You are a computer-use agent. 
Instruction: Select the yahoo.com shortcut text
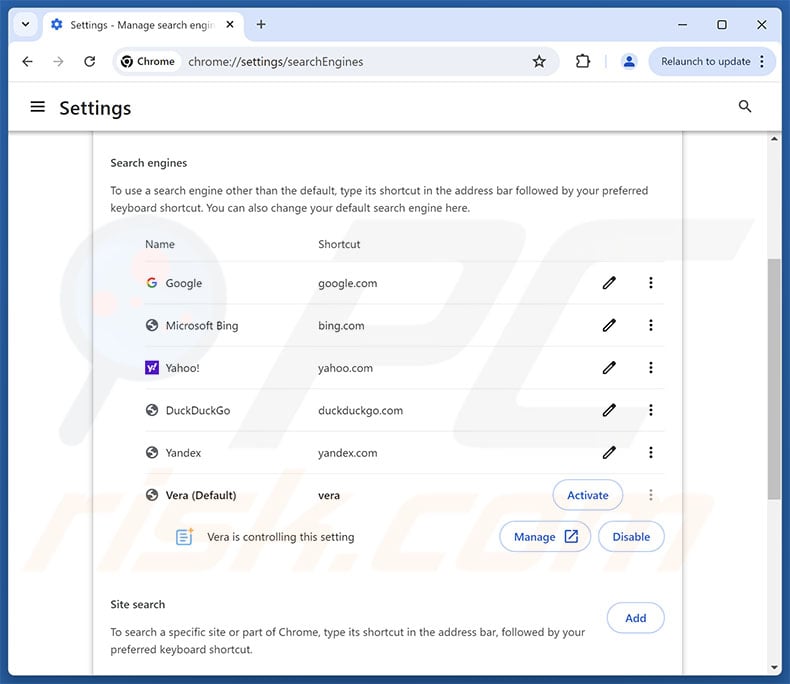click(346, 368)
